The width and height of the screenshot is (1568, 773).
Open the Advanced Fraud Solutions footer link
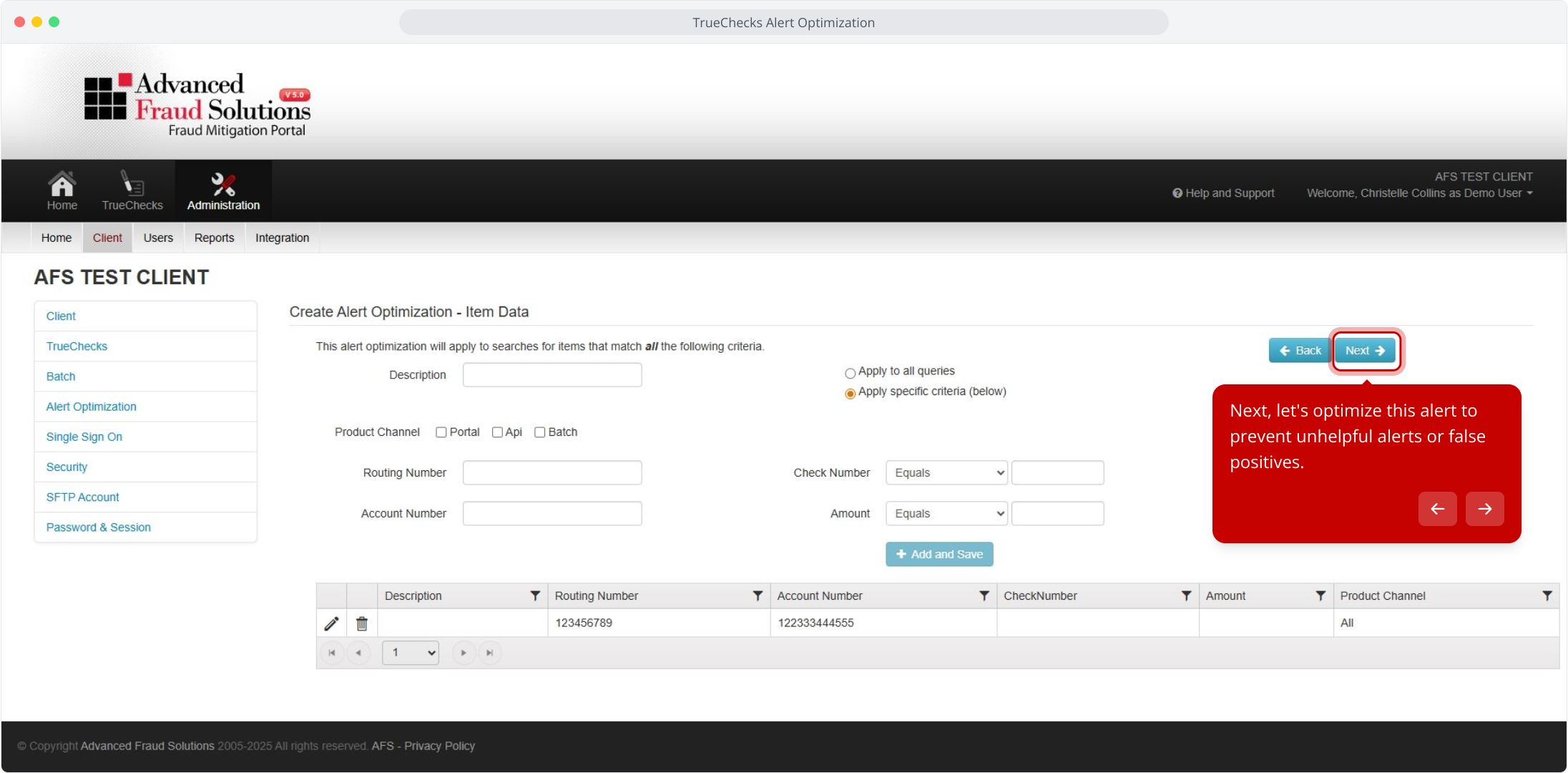point(147,747)
